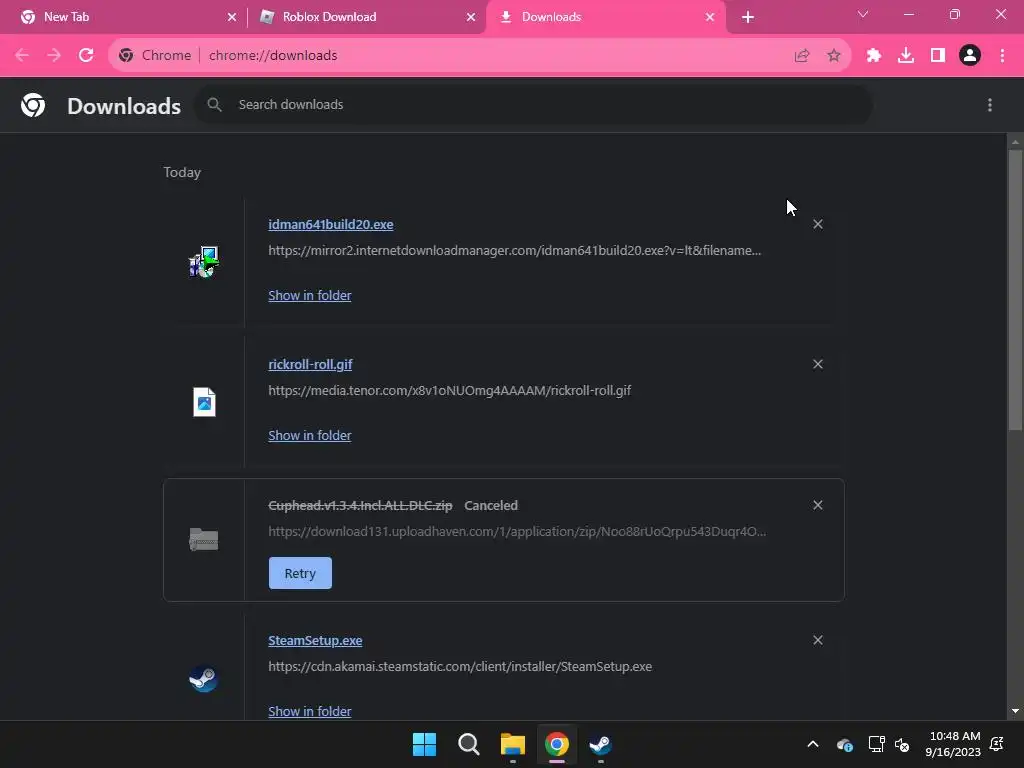The image size is (1024, 768).
Task: Click the steamstatic installer URL text
Action: (460, 667)
